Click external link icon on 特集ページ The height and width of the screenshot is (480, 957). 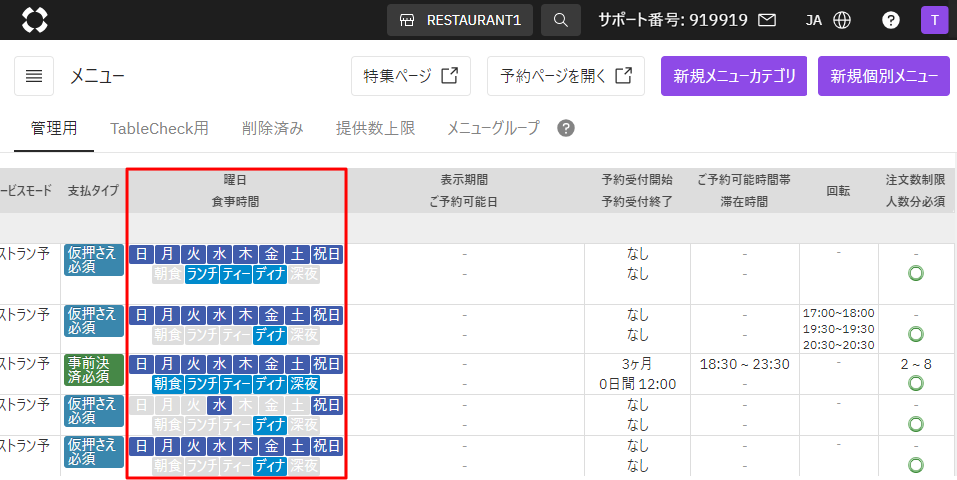point(450,76)
